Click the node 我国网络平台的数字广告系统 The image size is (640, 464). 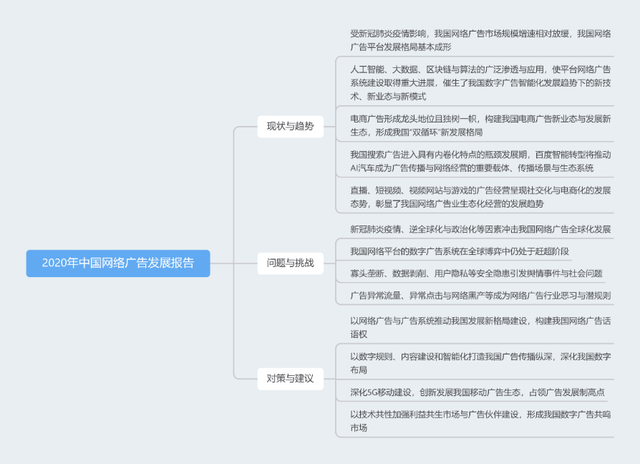point(459,251)
